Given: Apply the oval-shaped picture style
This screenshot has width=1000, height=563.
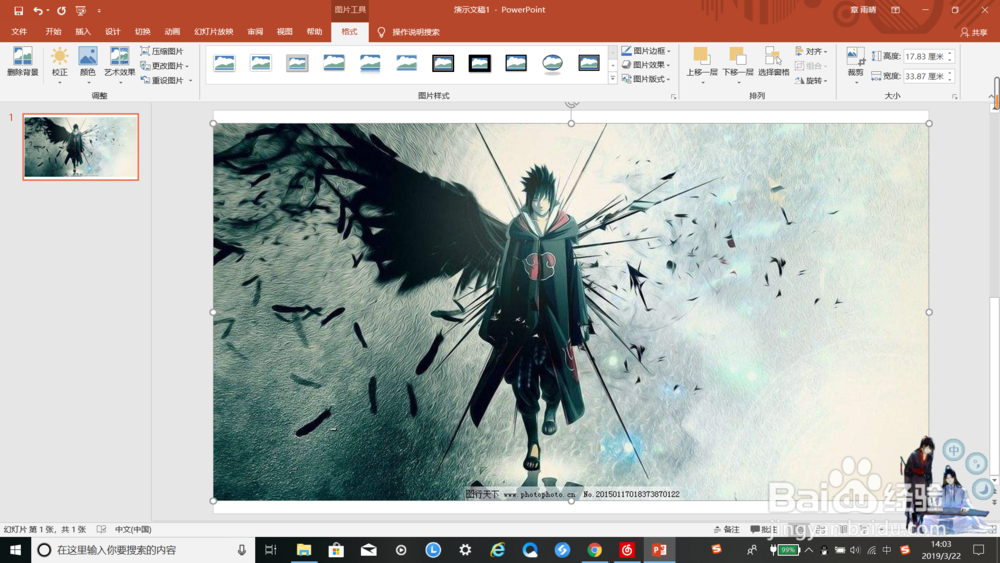Looking at the screenshot, I should click(552, 62).
